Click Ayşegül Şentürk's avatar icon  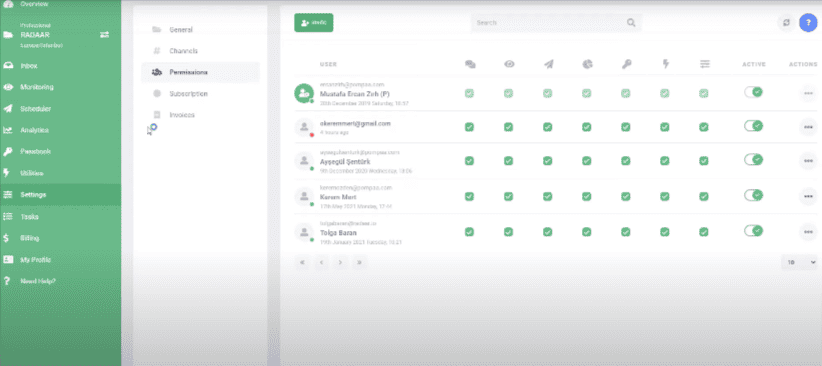[304, 161]
